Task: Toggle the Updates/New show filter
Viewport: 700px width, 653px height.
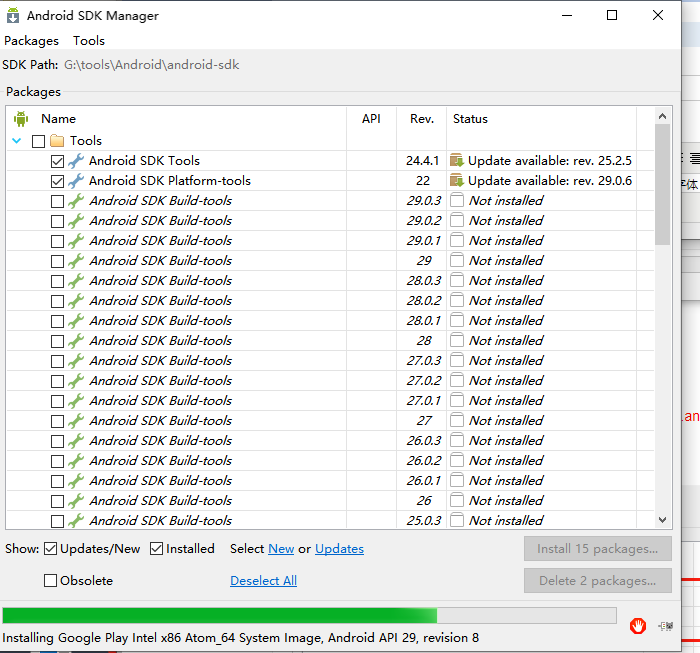Action: point(50,549)
